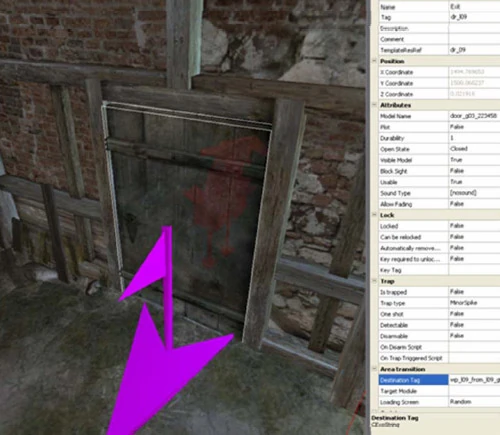
Task: Click the empty Key Tag value field
Action: pos(474,270)
